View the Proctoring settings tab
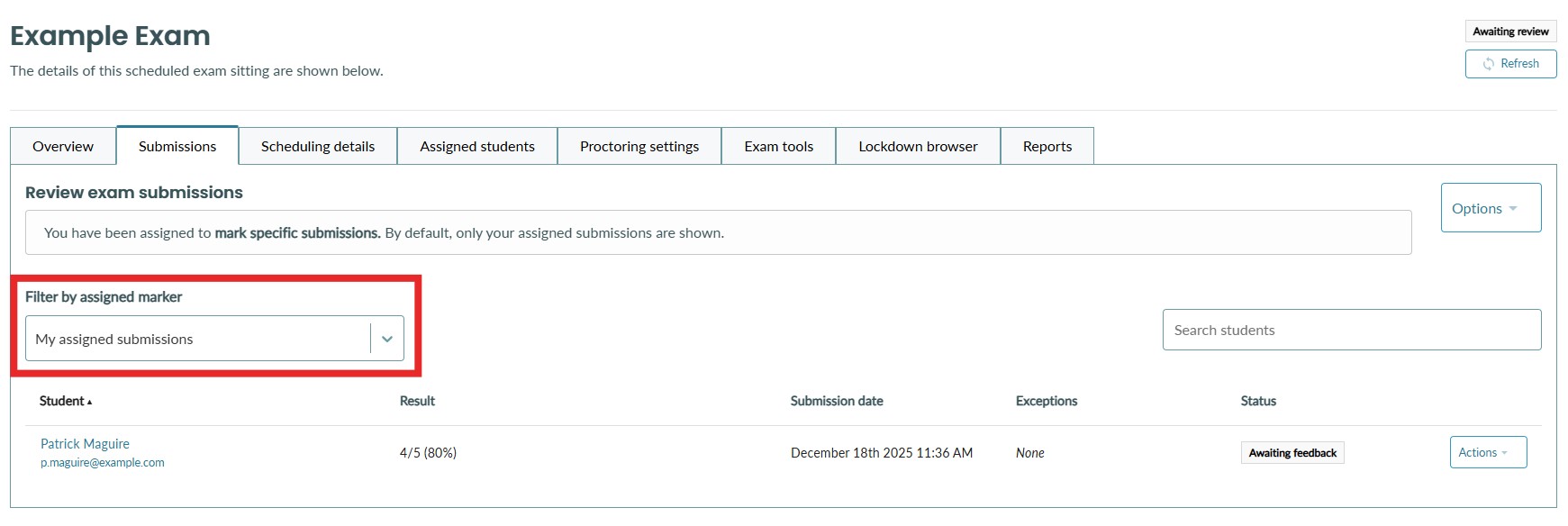This screenshot has width=1568, height=526. (x=639, y=146)
